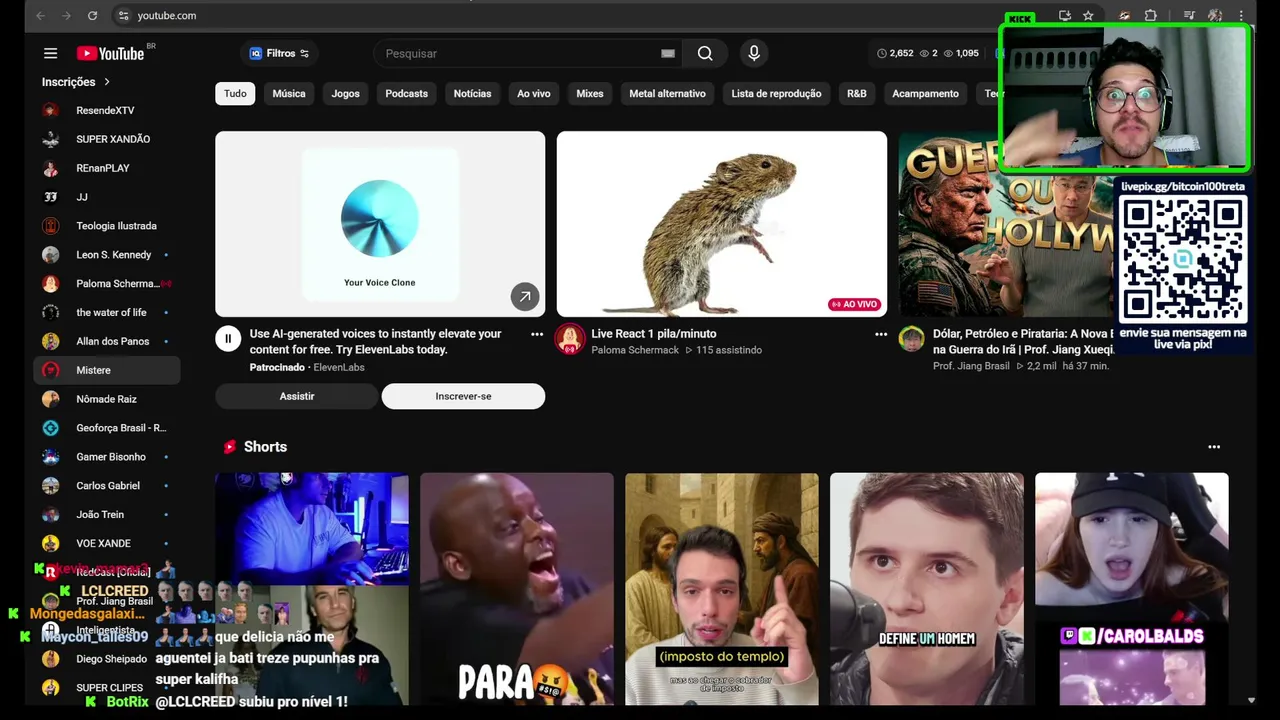Viewport: 1280px width, 720px height.
Task: Go to YouTube home via the logo
Action: (110, 53)
